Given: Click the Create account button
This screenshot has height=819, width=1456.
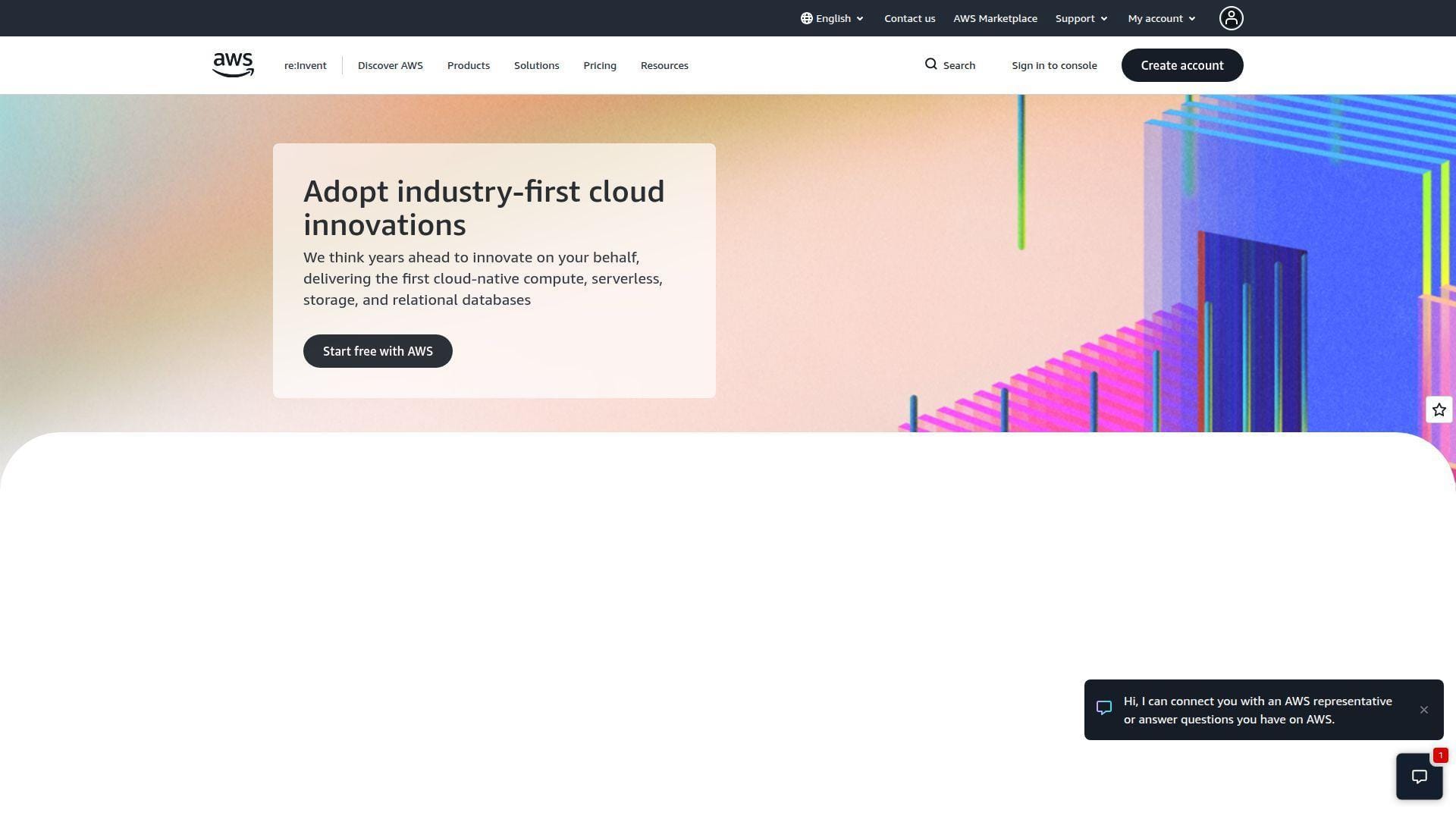Looking at the screenshot, I should tap(1182, 65).
